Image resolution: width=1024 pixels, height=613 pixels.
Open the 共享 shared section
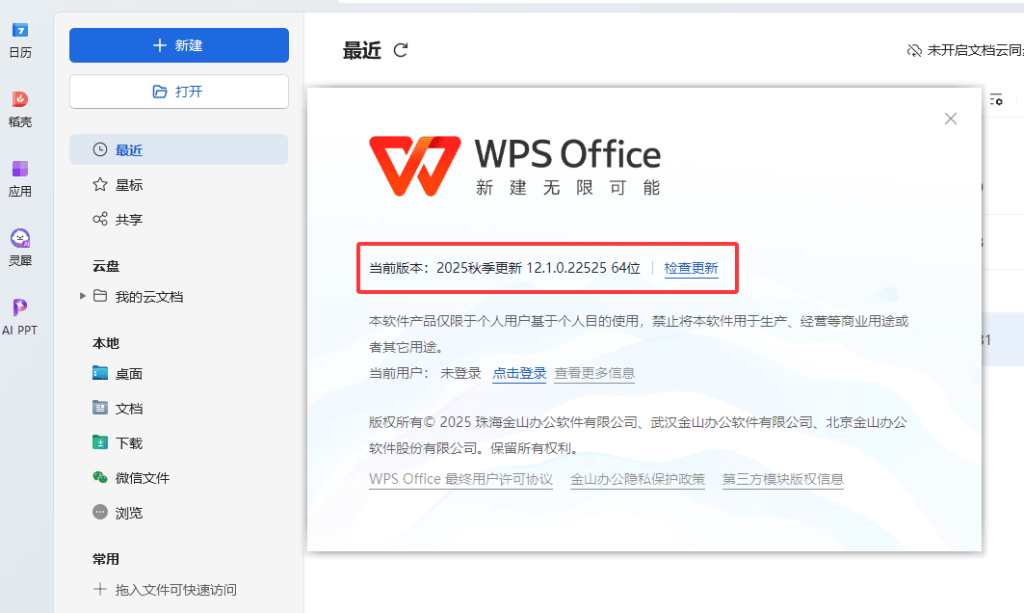128,220
